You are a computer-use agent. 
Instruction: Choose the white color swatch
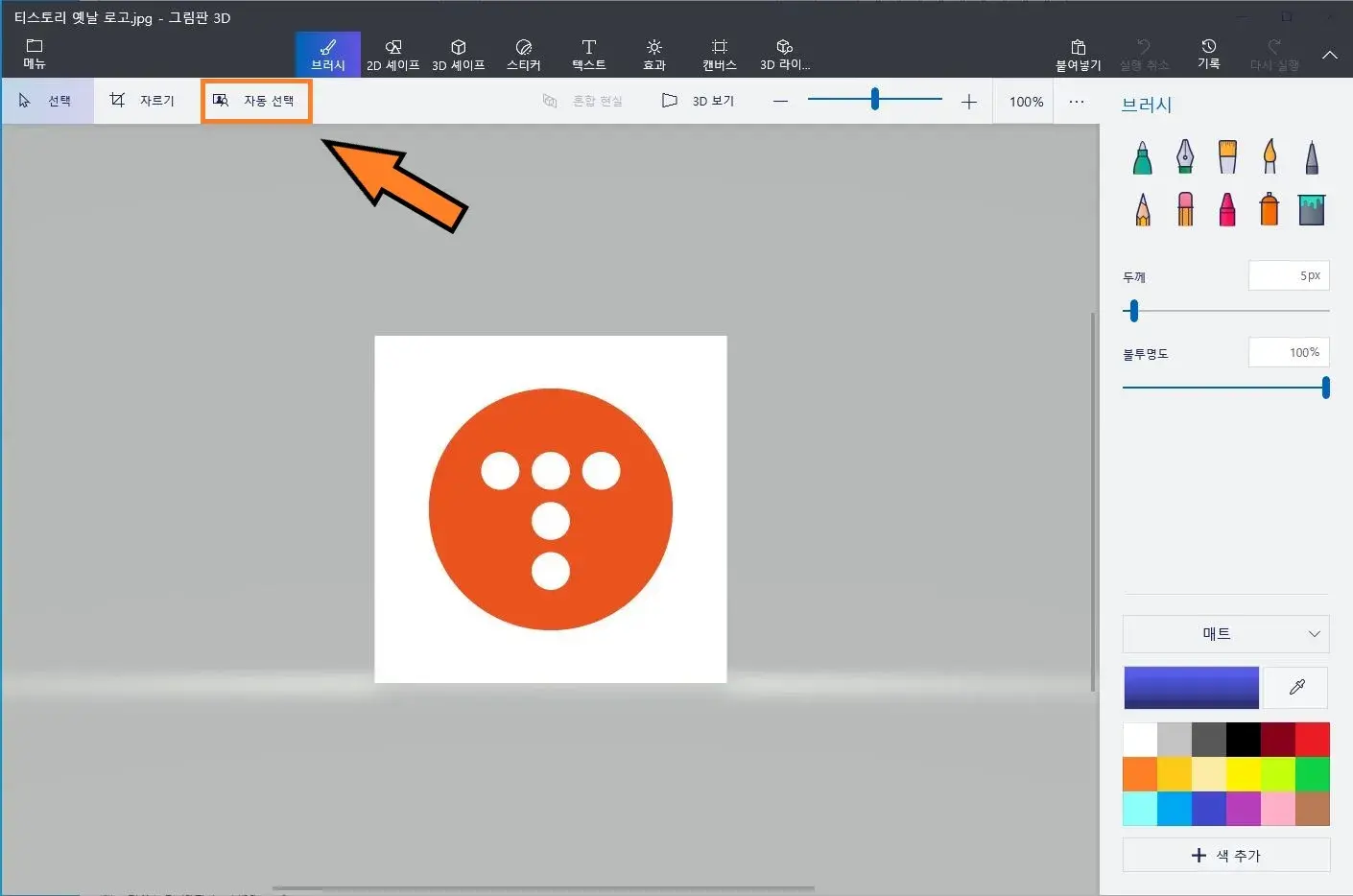(x=1140, y=740)
